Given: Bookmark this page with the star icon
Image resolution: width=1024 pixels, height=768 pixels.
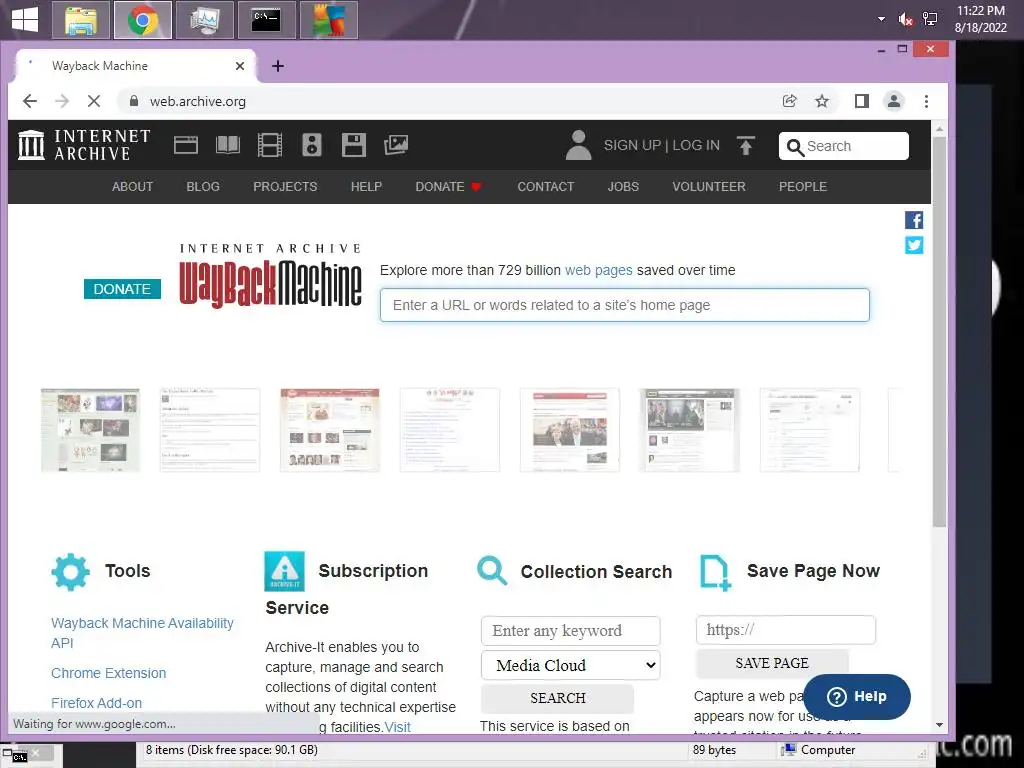Looking at the screenshot, I should click(822, 101).
